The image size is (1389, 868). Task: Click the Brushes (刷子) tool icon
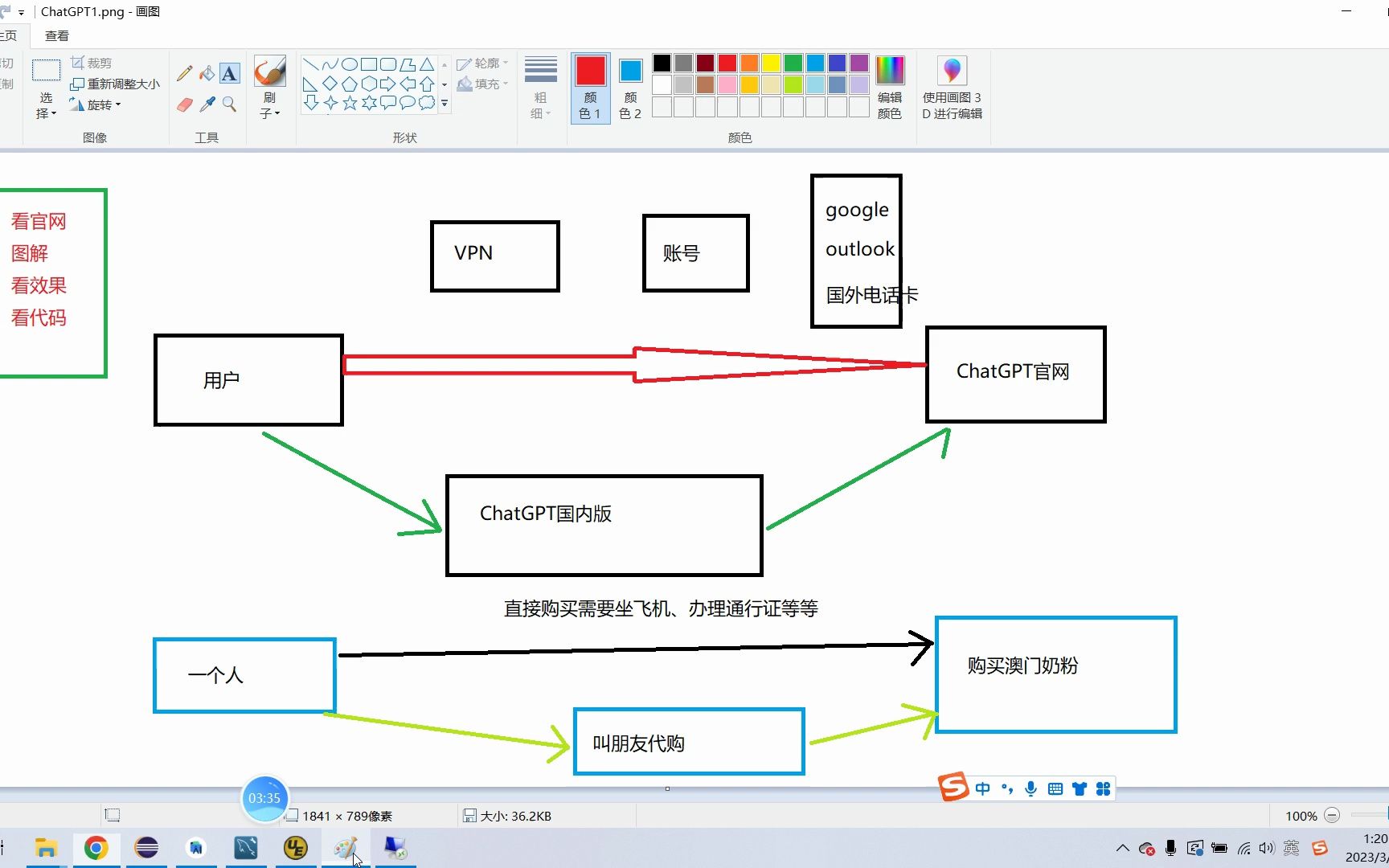click(269, 72)
